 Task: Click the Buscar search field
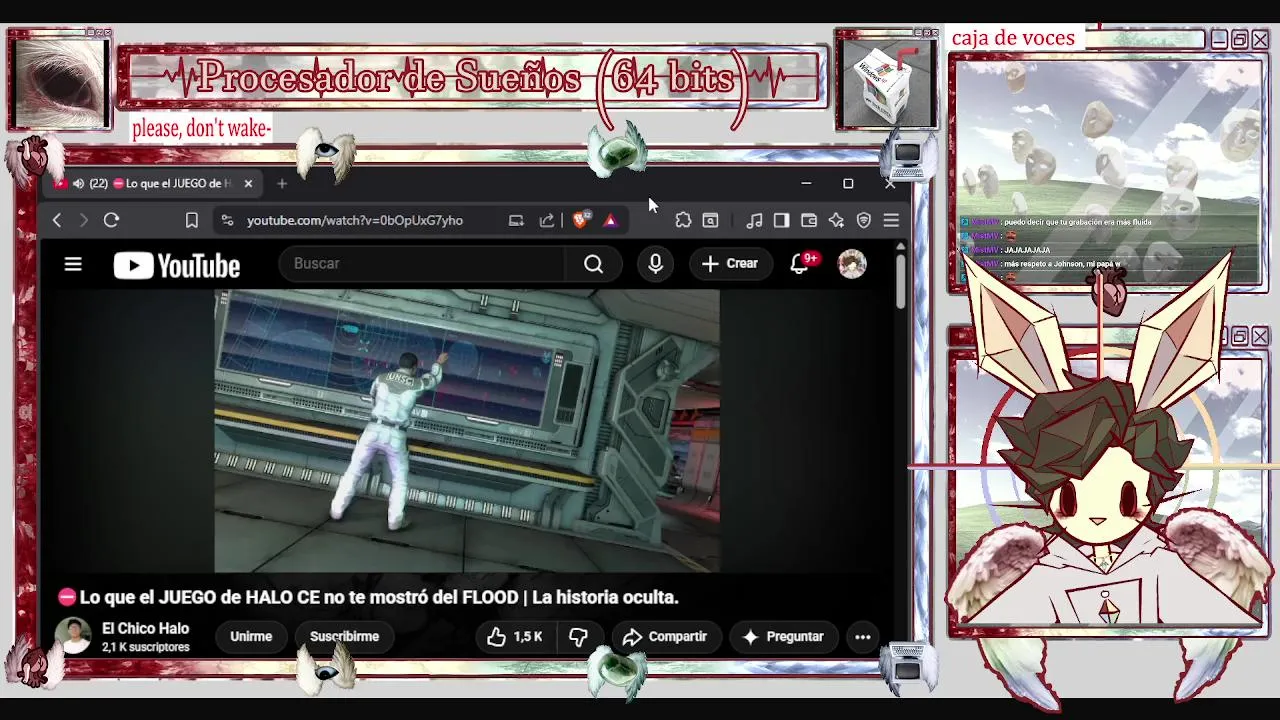pyautogui.click(x=420, y=263)
